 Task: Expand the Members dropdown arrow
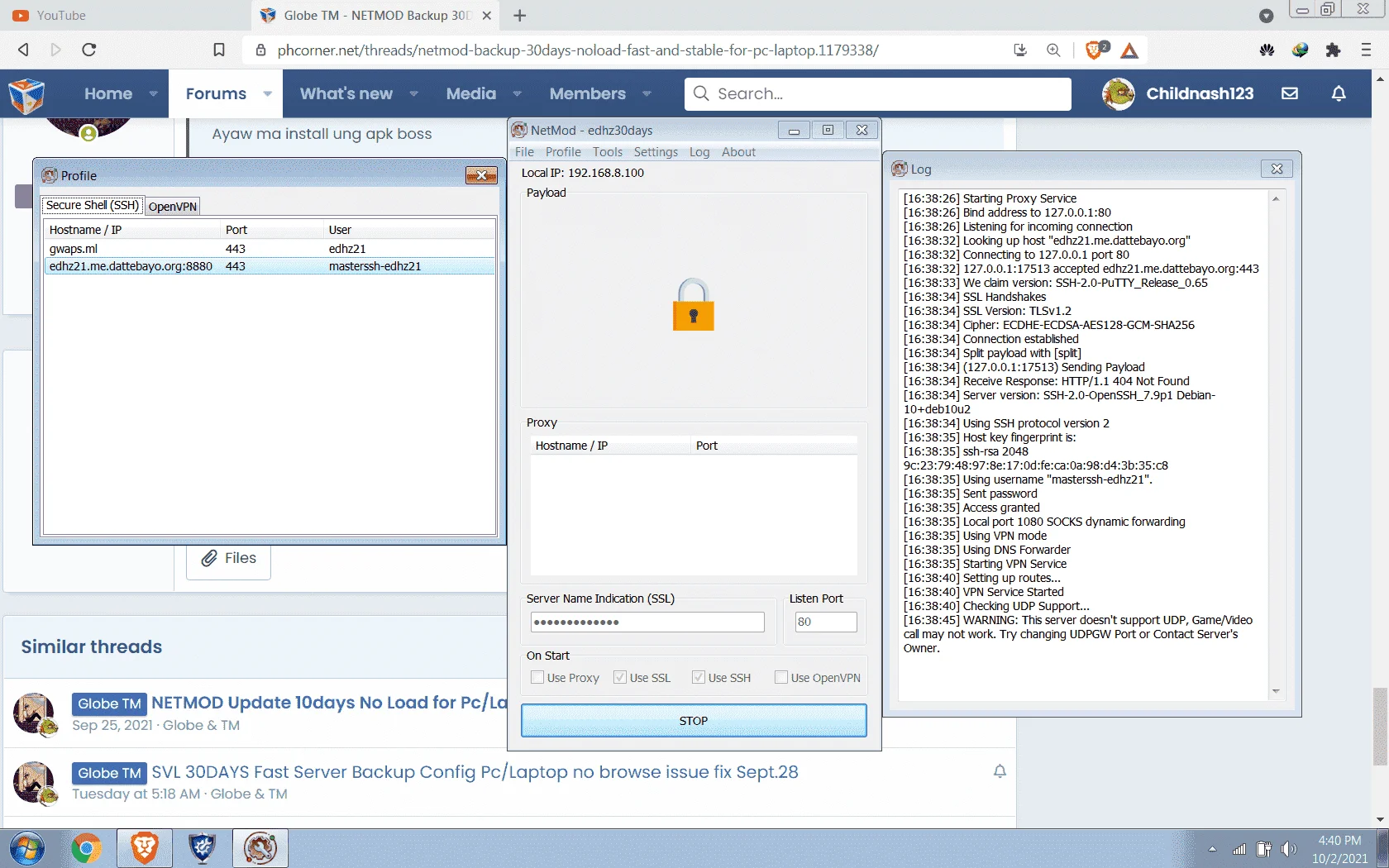[647, 94]
